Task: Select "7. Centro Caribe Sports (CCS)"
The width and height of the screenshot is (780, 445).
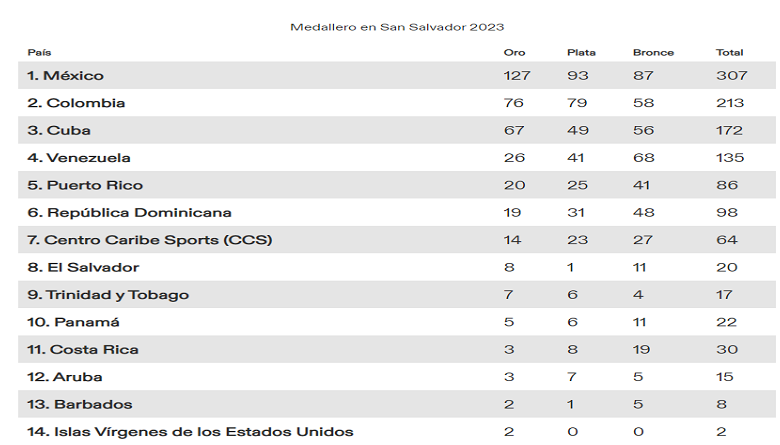Action: point(149,240)
